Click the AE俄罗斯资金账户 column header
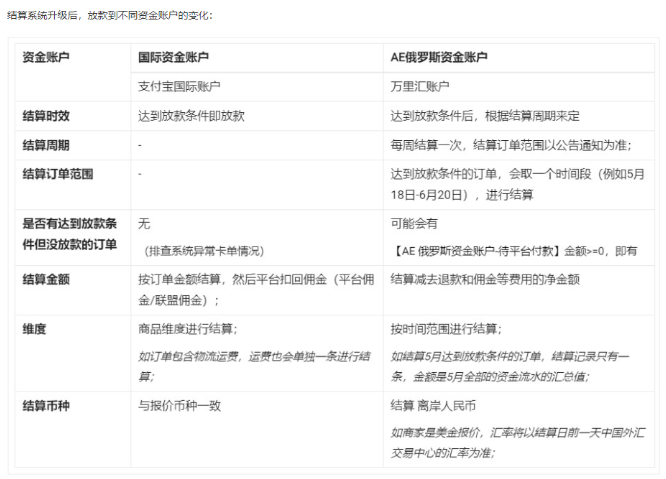 point(439,58)
